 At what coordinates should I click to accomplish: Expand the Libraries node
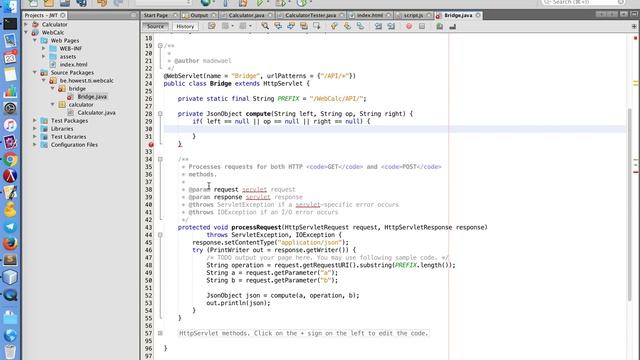(35, 129)
